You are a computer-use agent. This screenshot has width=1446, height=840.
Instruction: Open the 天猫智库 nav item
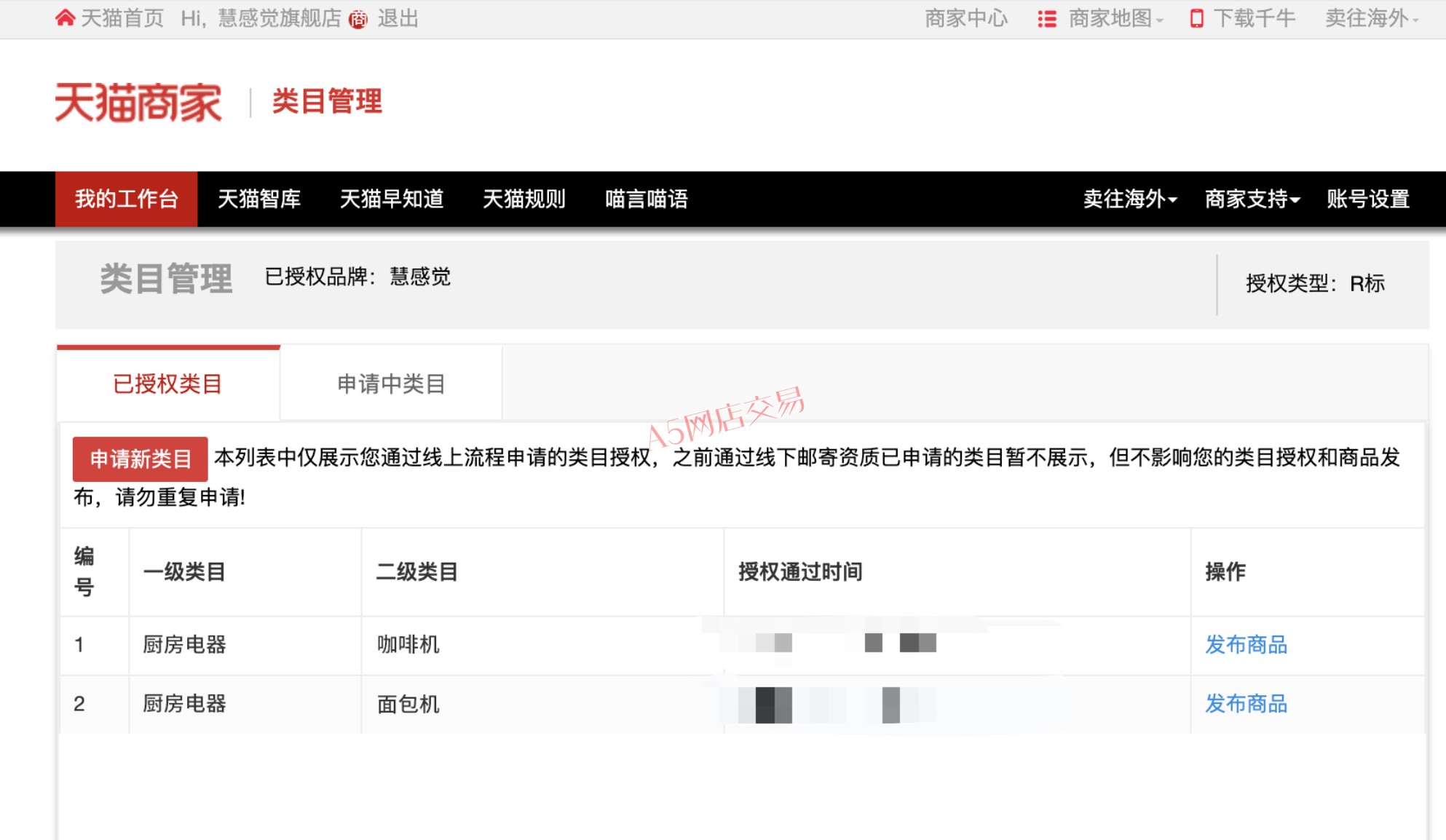point(259,199)
